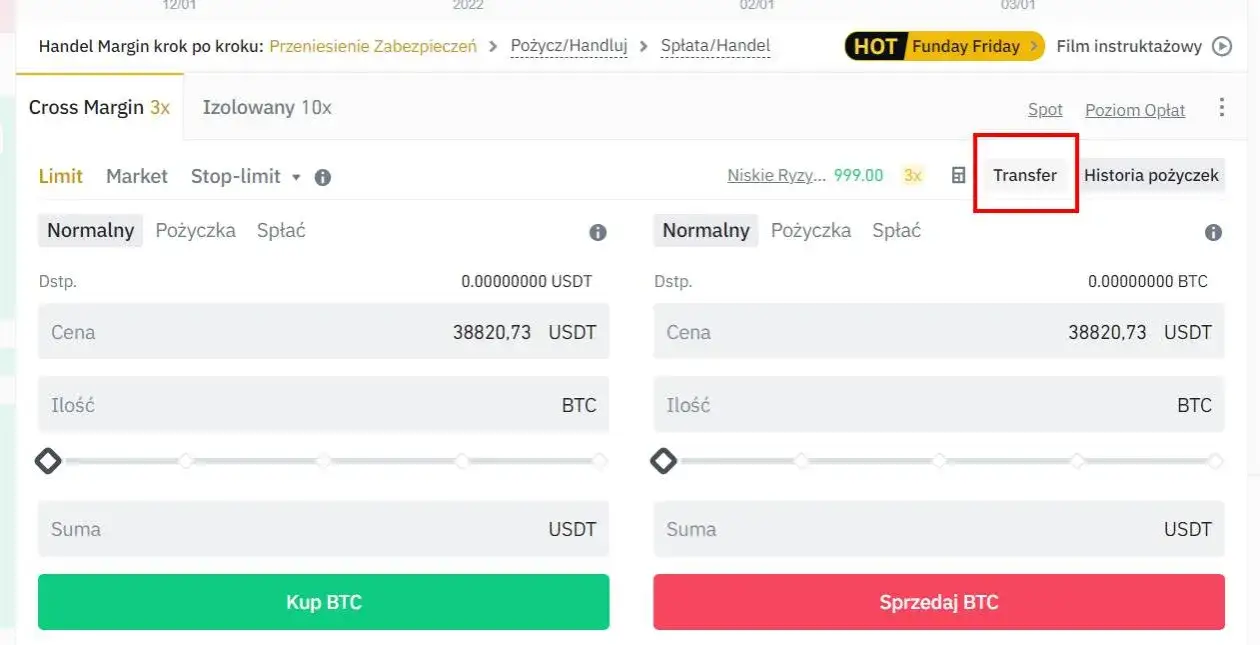Click the 3x leverage badge
The width and height of the screenshot is (1260, 645).
point(912,175)
